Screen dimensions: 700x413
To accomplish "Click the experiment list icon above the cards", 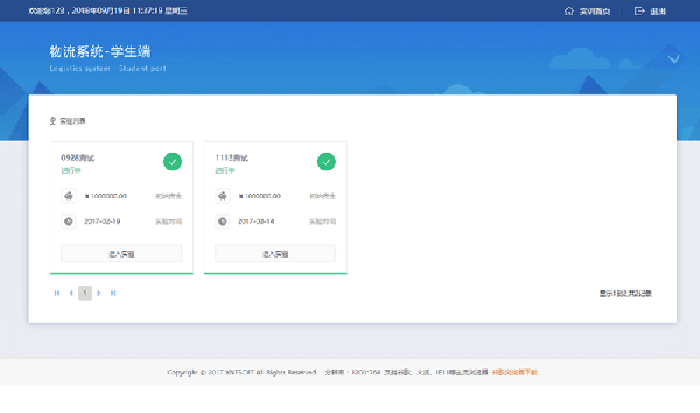I will click(x=53, y=121).
